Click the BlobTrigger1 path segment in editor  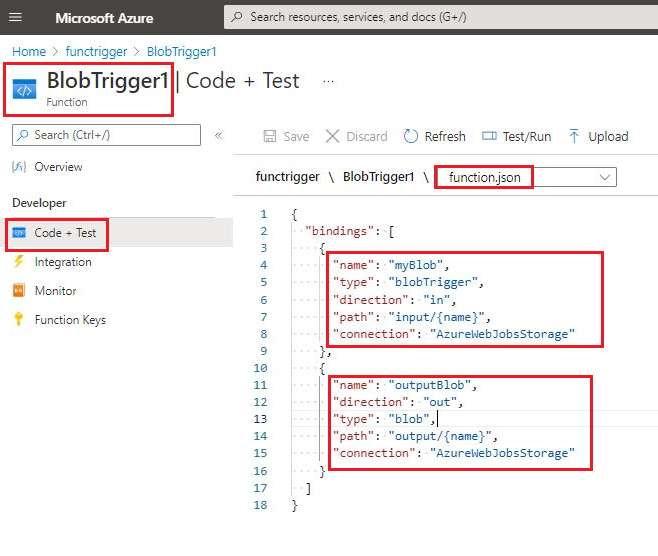tap(378, 177)
